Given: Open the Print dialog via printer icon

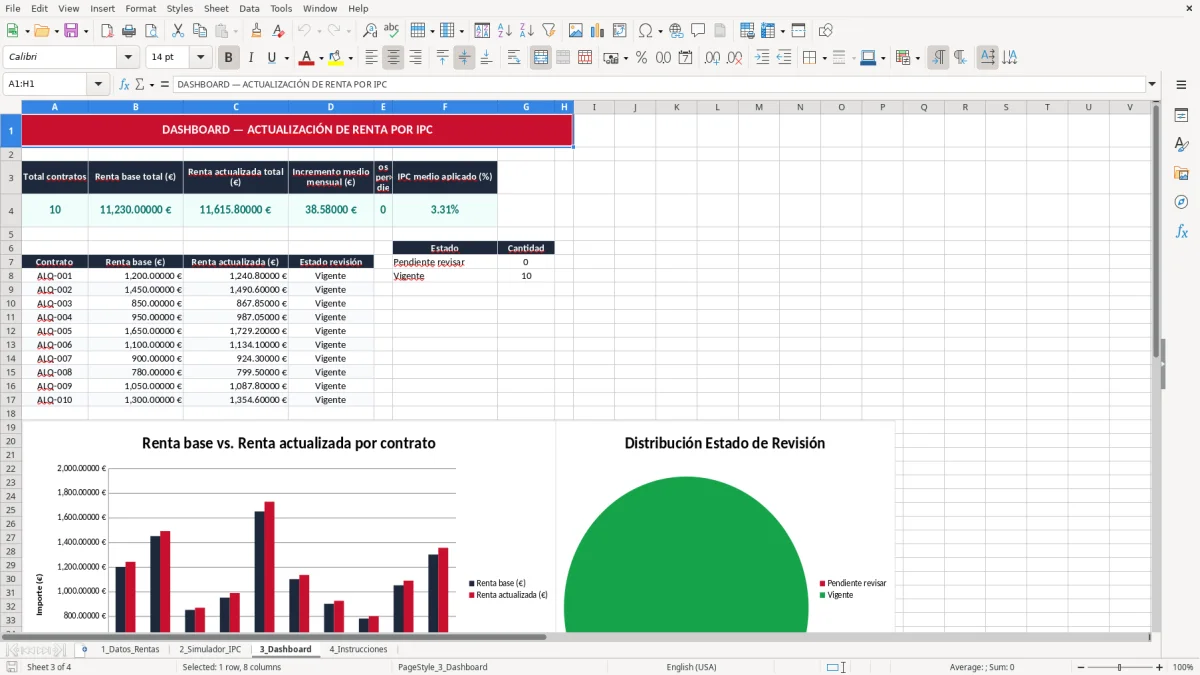Looking at the screenshot, I should pos(128,31).
